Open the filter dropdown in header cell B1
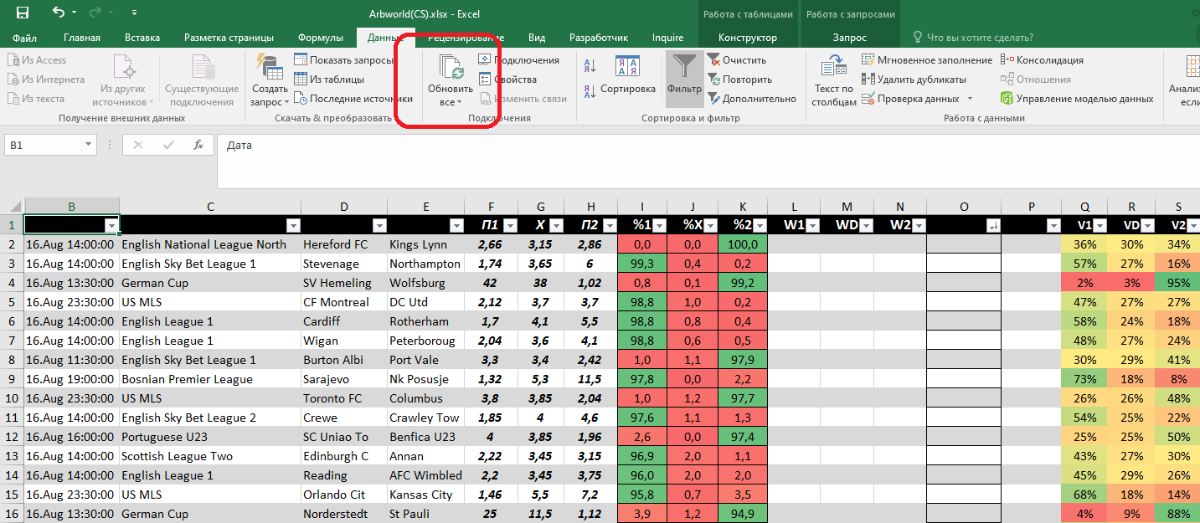Viewport: 1200px width, 523px height. pyautogui.click(x=111, y=225)
